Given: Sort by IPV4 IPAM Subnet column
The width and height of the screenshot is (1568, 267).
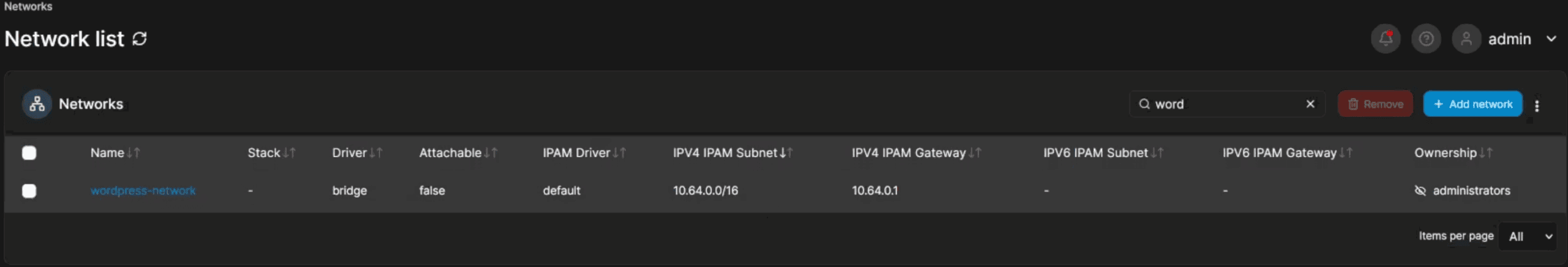Looking at the screenshot, I should click(x=725, y=153).
